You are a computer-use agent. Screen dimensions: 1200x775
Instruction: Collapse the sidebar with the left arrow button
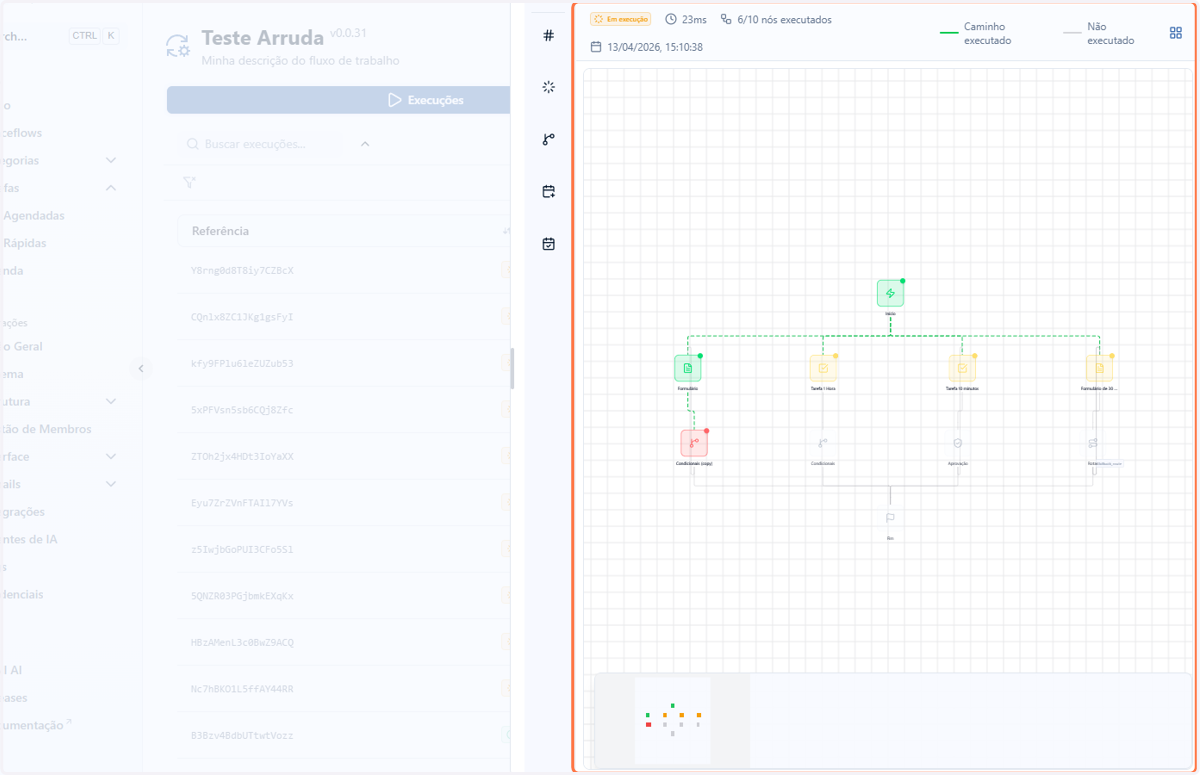[141, 368]
